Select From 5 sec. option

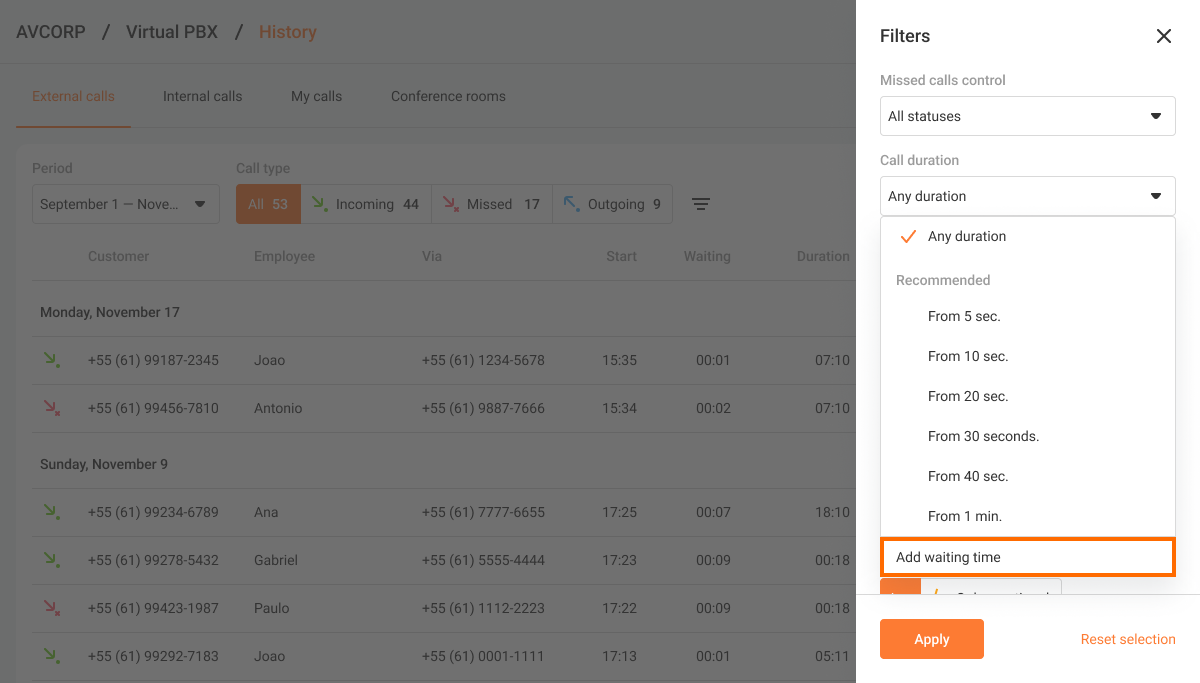click(1028, 316)
